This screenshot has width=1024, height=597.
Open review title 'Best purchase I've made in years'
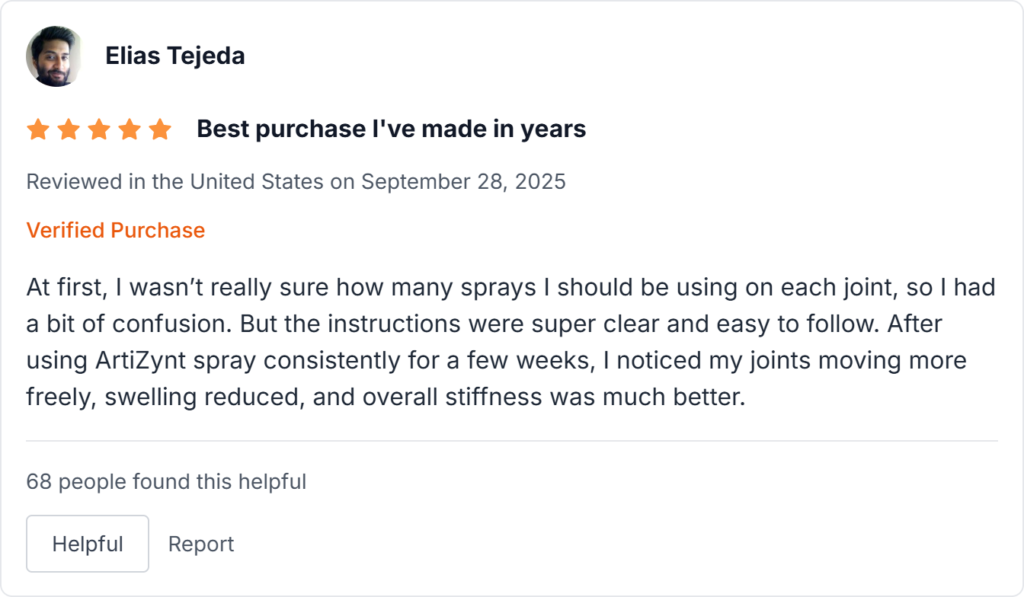point(391,129)
